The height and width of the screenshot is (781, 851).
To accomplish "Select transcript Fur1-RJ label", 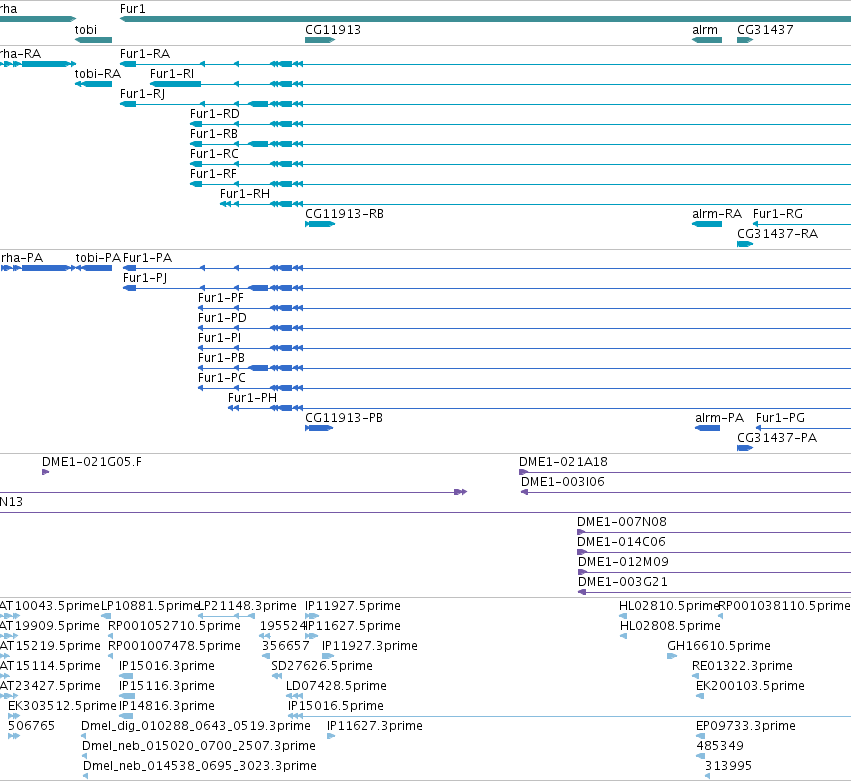I will 142,94.
